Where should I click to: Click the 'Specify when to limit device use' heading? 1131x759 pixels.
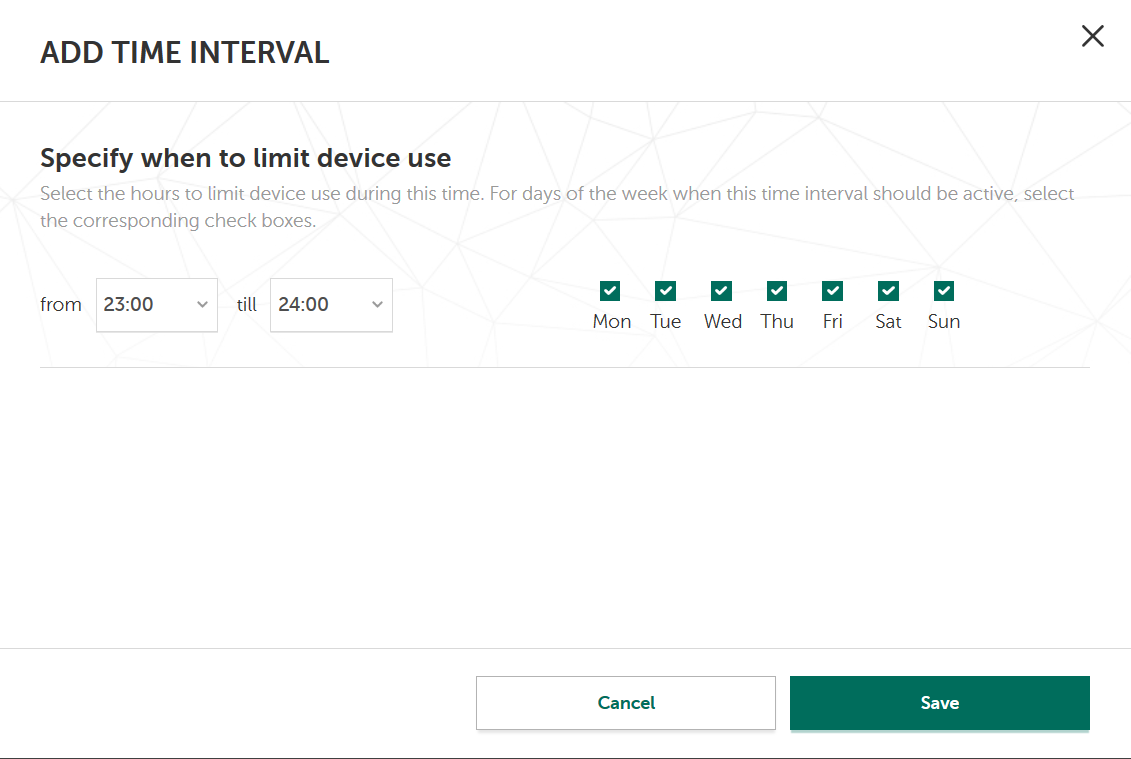tap(245, 158)
